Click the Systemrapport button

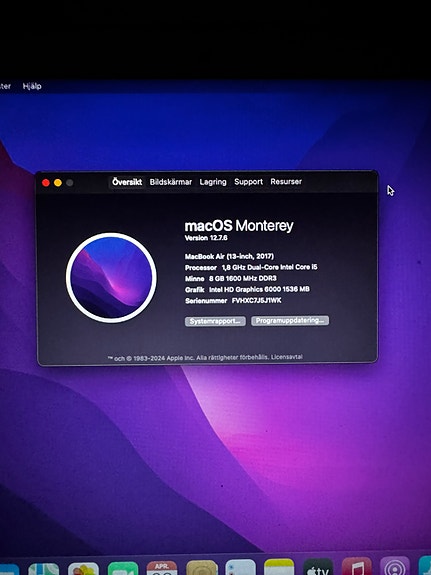[215, 321]
